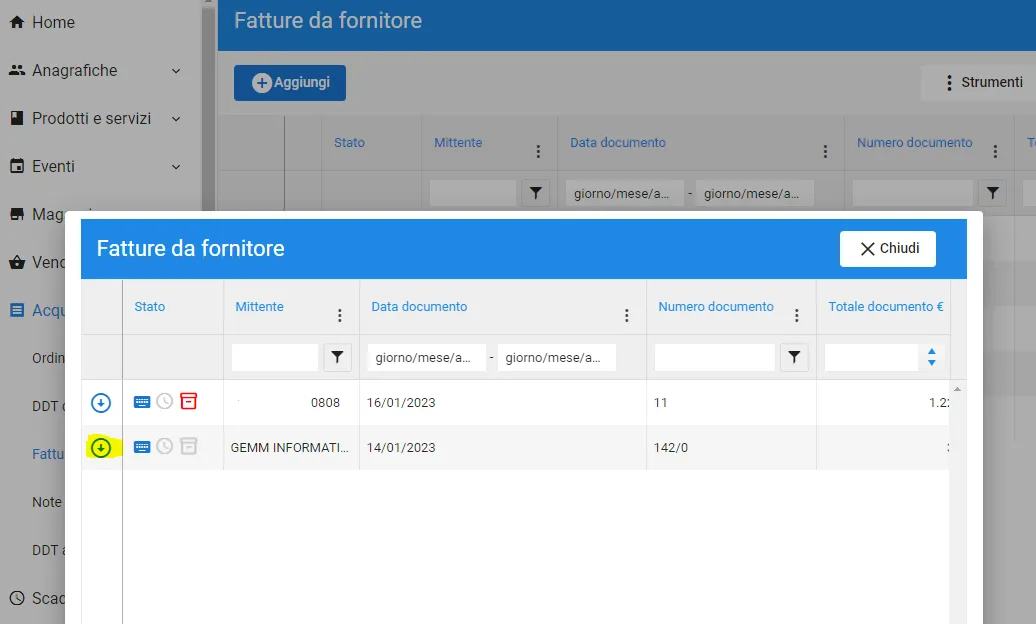Open the Note submenu entry
The image size is (1036, 624).
click(x=48, y=502)
